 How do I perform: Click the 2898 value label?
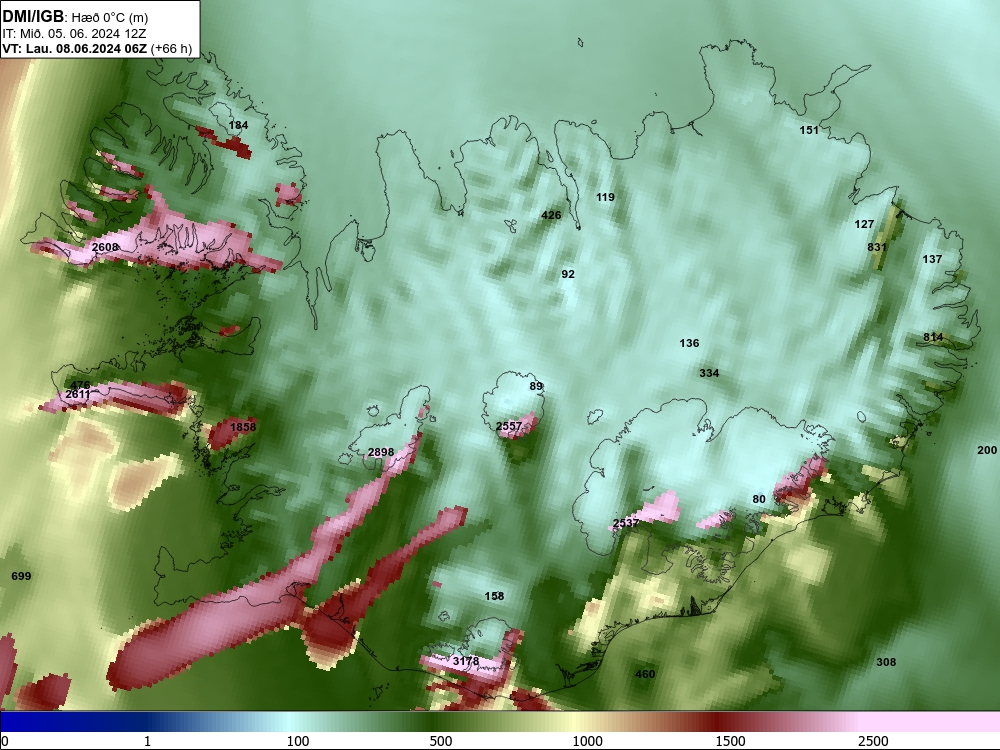coord(381,452)
